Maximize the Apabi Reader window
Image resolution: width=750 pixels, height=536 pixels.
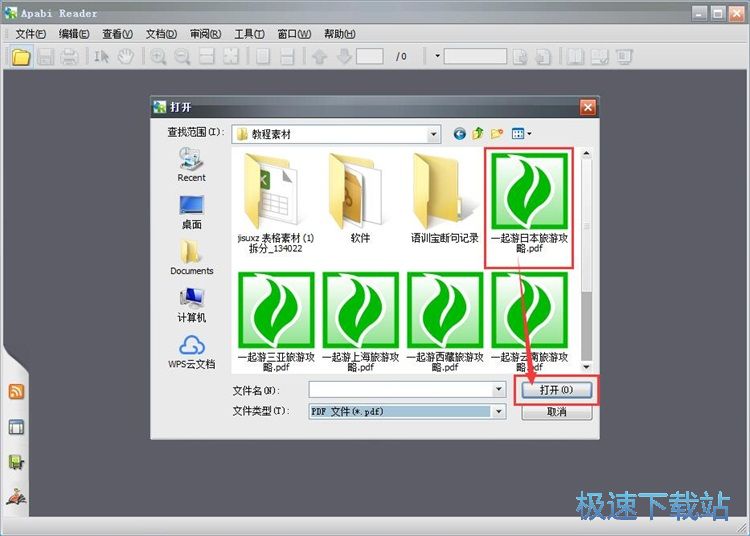coord(718,13)
